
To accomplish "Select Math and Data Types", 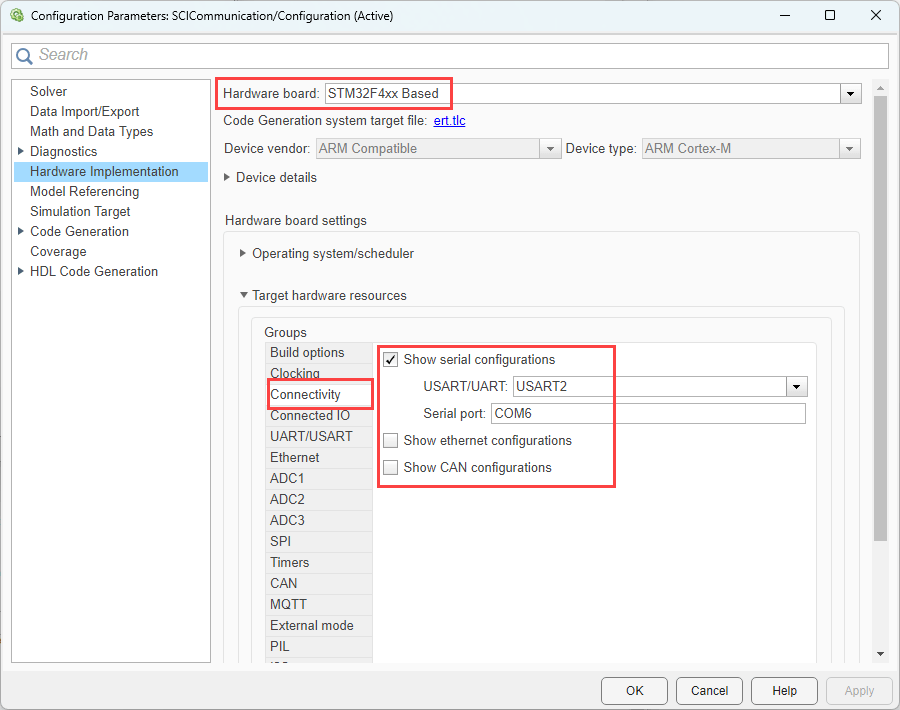I will (x=91, y=131).
